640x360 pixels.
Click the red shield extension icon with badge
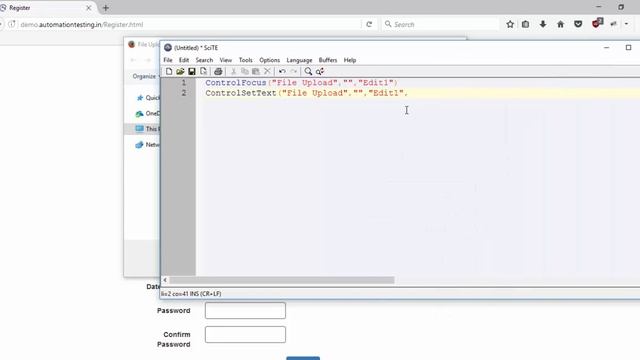point(597,23)
